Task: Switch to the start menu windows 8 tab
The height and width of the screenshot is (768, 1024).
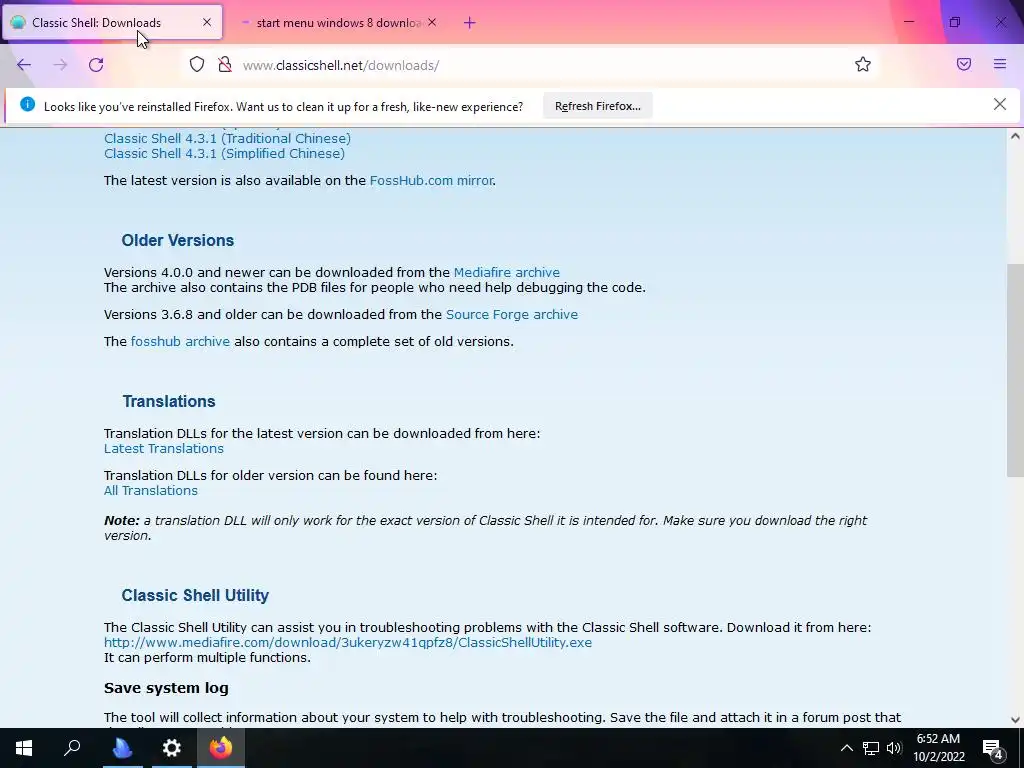Action: pos(337,23)
